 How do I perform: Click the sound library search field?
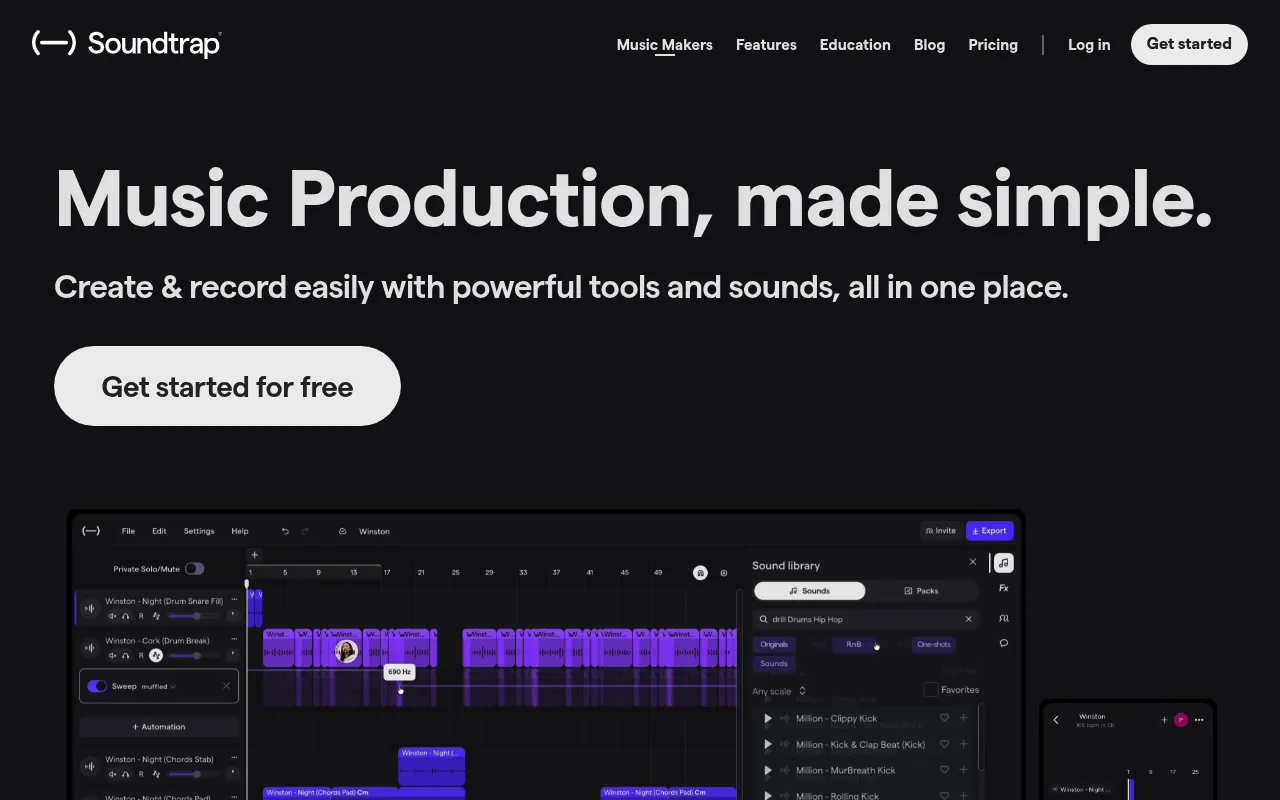click(866, 619)
